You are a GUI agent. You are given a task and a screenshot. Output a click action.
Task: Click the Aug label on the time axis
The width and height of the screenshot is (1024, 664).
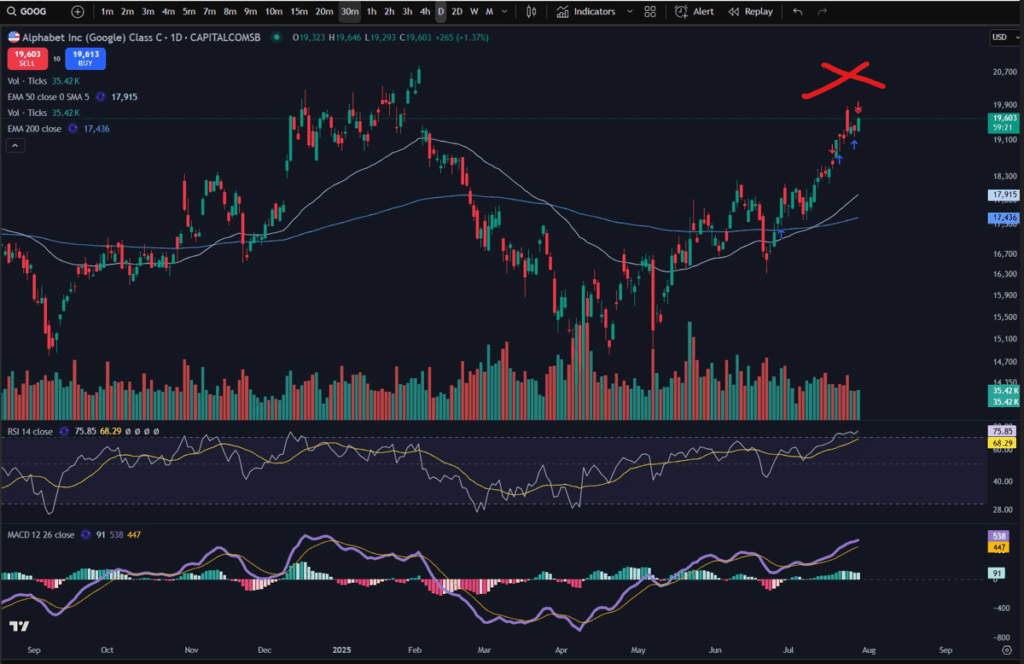869,650
